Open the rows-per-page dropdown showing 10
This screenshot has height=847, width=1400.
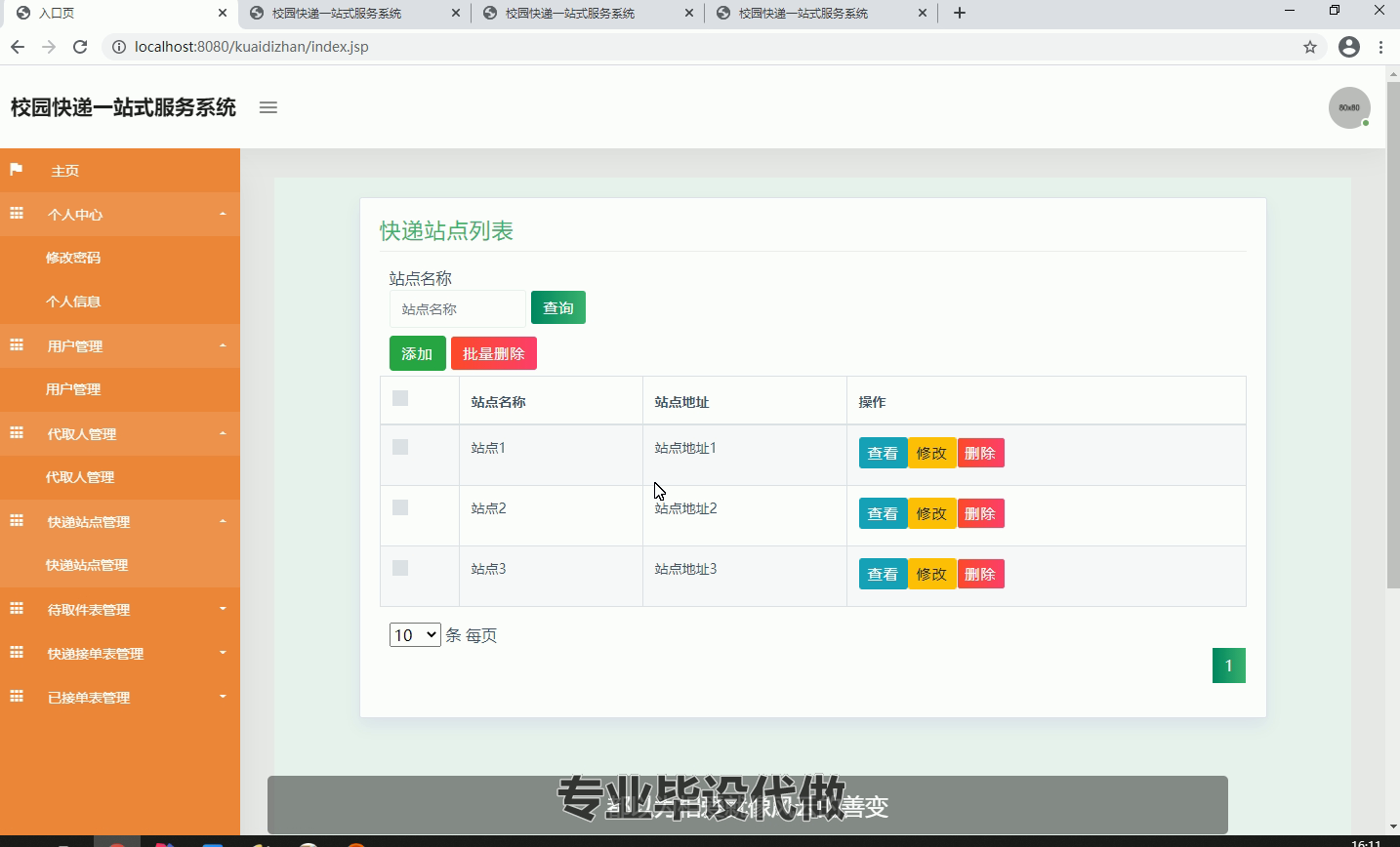point(415,635)
